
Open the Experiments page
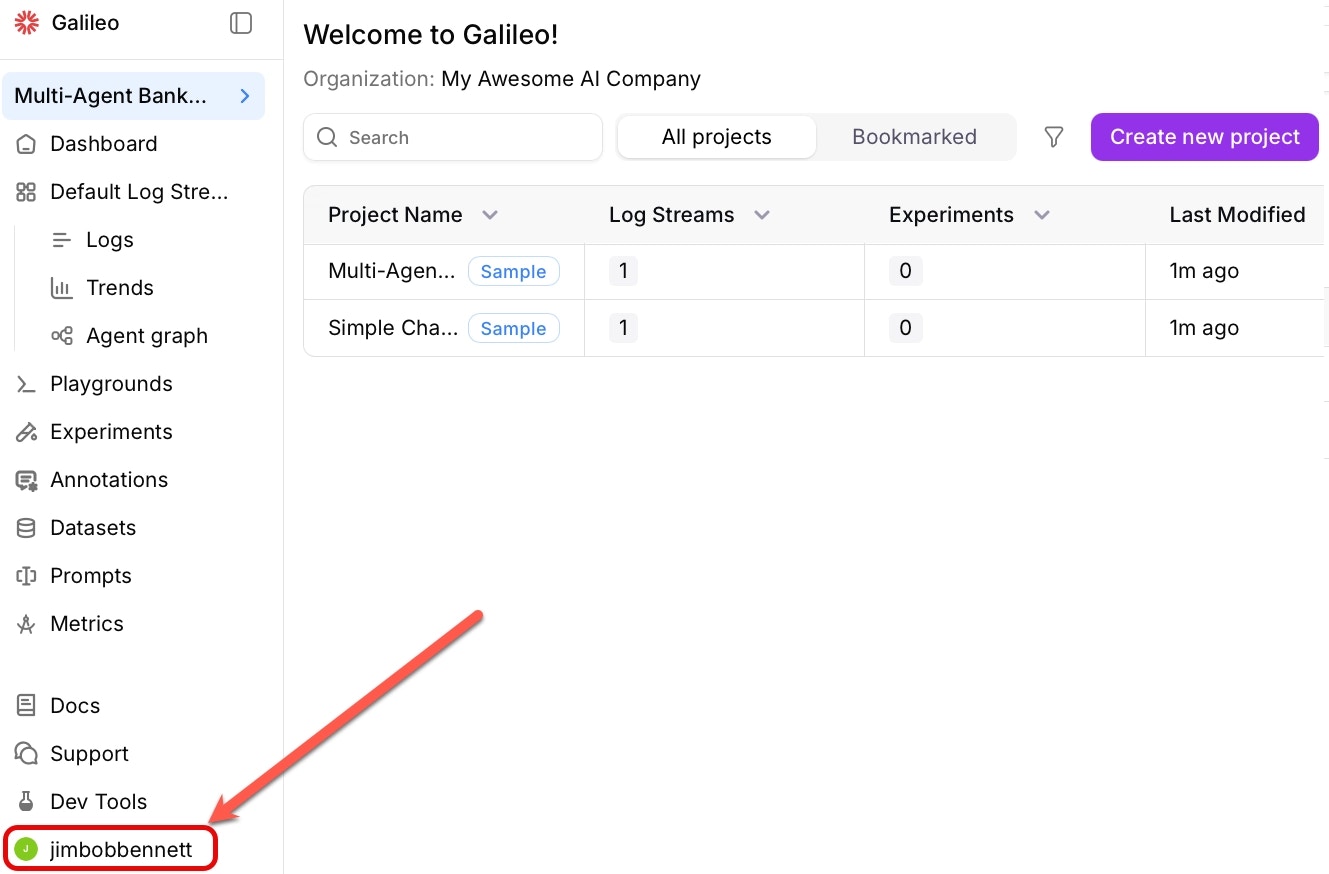(111, 432)
